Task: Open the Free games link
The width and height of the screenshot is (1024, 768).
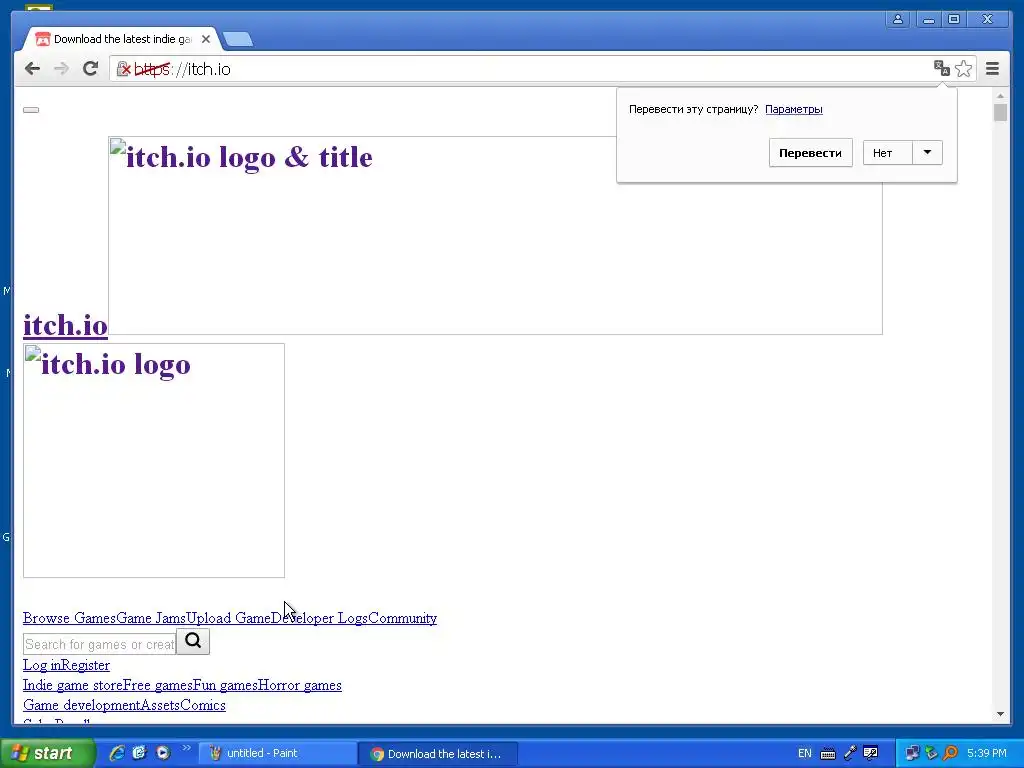Action: coord(157,685)
